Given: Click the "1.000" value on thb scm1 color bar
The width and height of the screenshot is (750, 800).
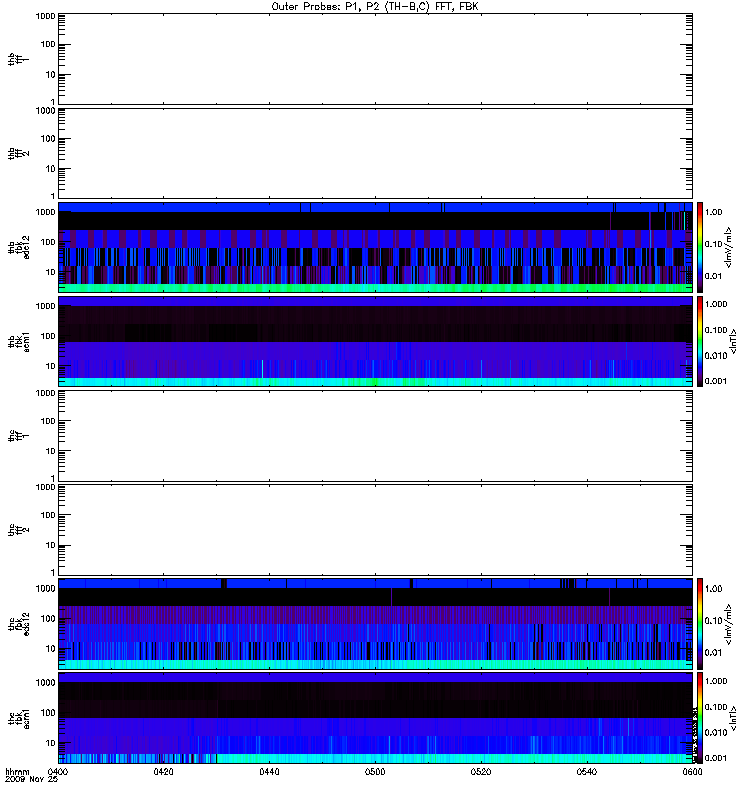Looking at the screenshot, I should pos(716,304).
